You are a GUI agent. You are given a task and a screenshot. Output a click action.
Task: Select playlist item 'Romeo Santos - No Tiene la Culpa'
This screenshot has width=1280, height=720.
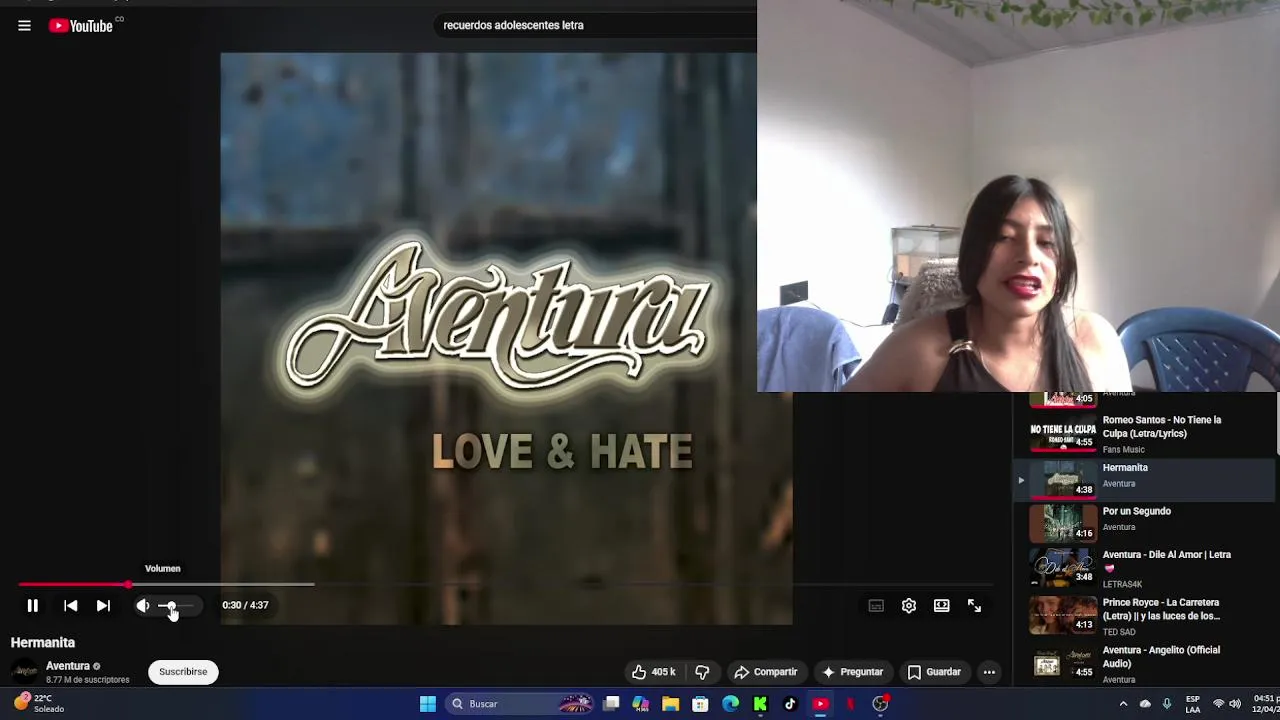pyautogui.click(x=1146, y=434)
